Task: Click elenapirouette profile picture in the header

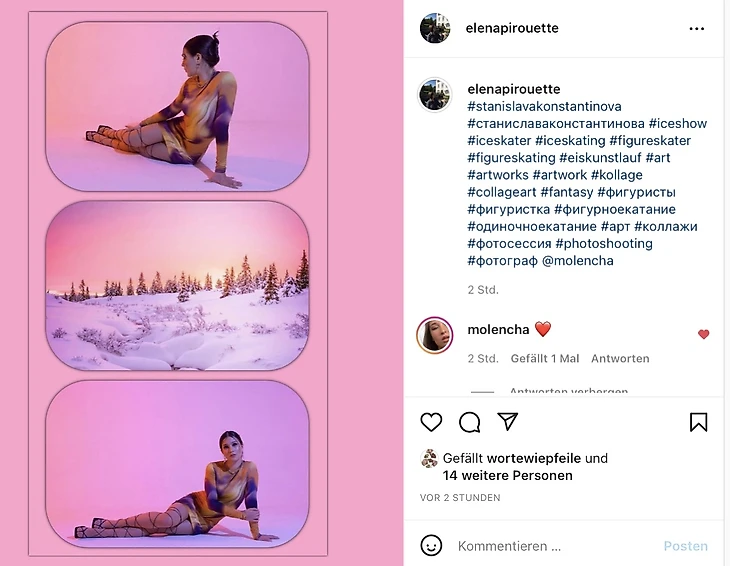Action: [435, 29]
